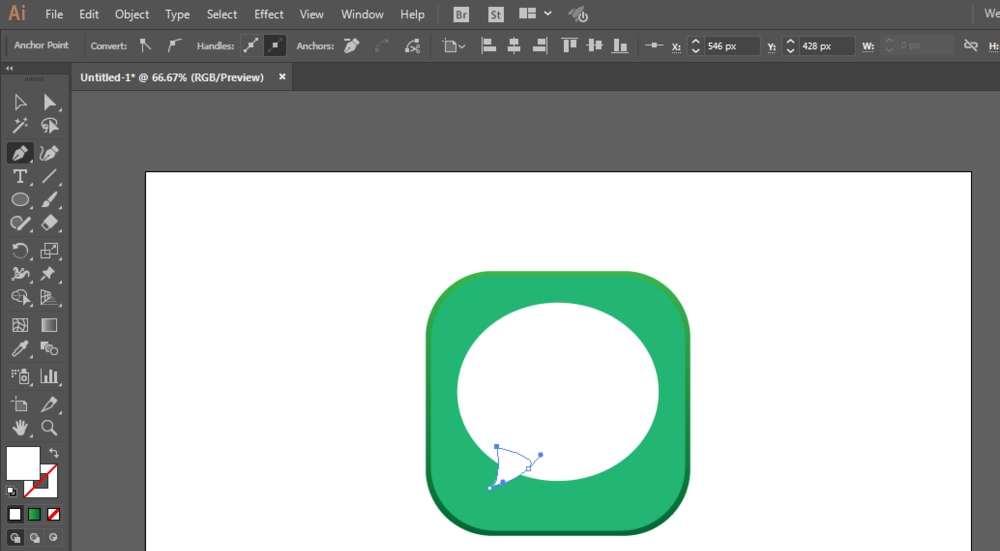Screen dimensions: 1000x551
Task: Select the Mesh tool
Action: coord(20,325)
